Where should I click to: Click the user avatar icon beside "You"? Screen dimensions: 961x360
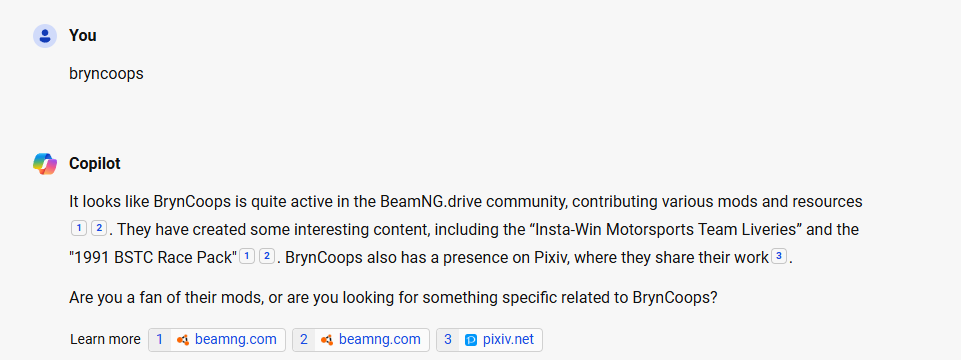pos(45,36)
